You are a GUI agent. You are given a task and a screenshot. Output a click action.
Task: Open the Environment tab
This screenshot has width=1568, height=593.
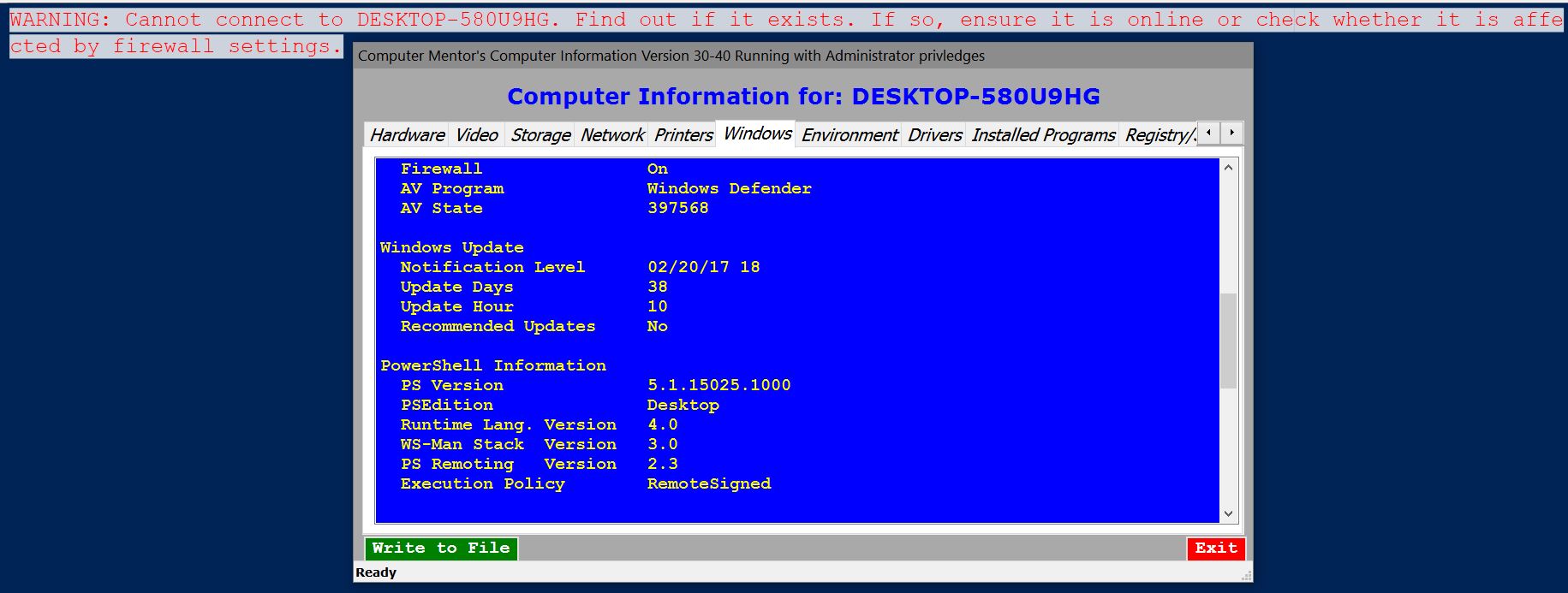[849, 135]
